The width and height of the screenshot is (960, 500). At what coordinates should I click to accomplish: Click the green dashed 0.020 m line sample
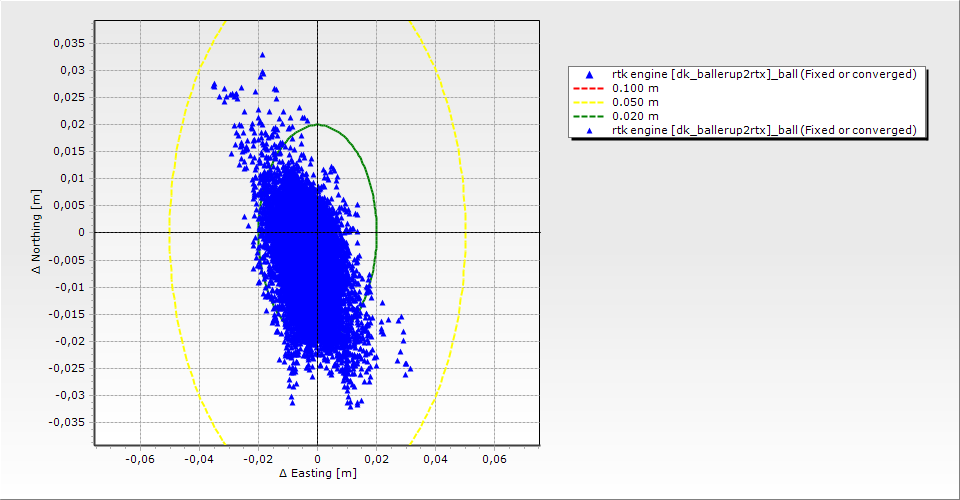pos(588,117)
